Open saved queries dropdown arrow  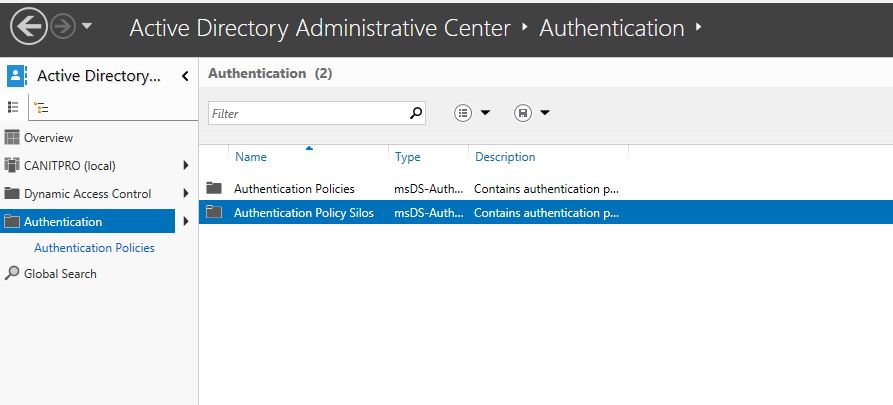pyautogui.click(x=545, y=113)
